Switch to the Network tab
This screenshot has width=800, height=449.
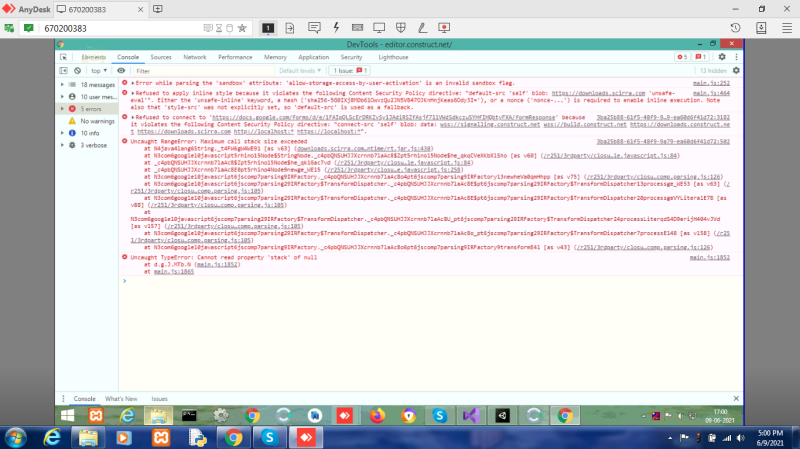tap(195, 57)
